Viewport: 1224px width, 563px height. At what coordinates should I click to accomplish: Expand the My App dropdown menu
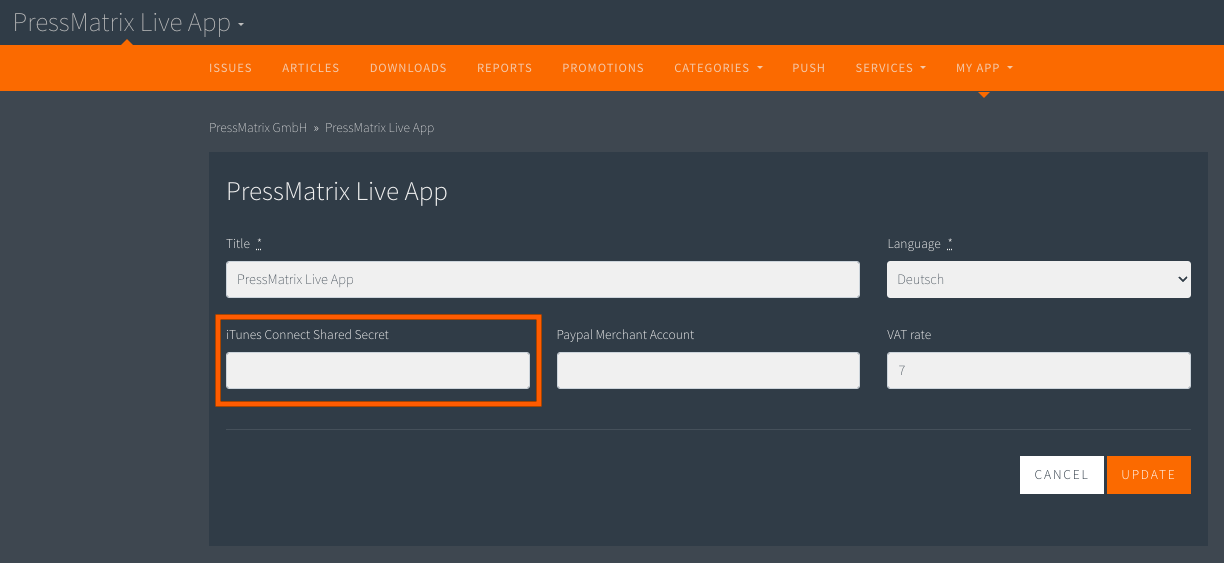click(x=984, y=68)
